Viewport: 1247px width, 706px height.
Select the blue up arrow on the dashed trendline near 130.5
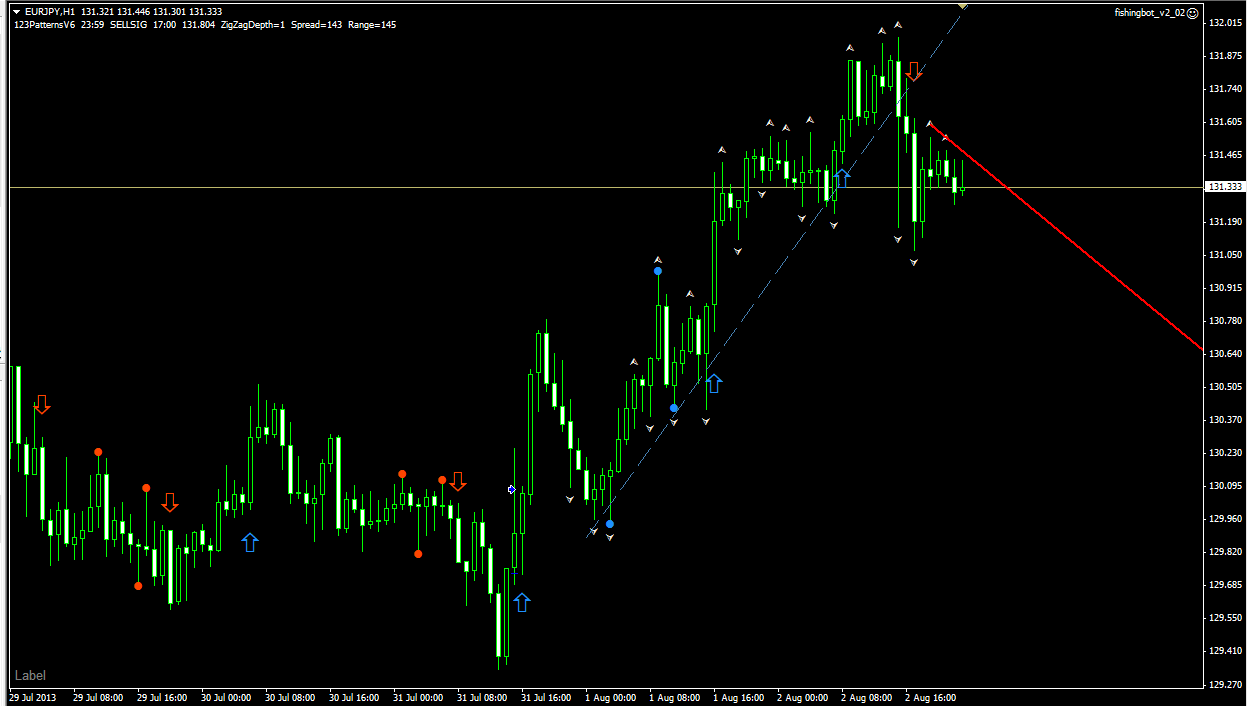tap(714, 382)
